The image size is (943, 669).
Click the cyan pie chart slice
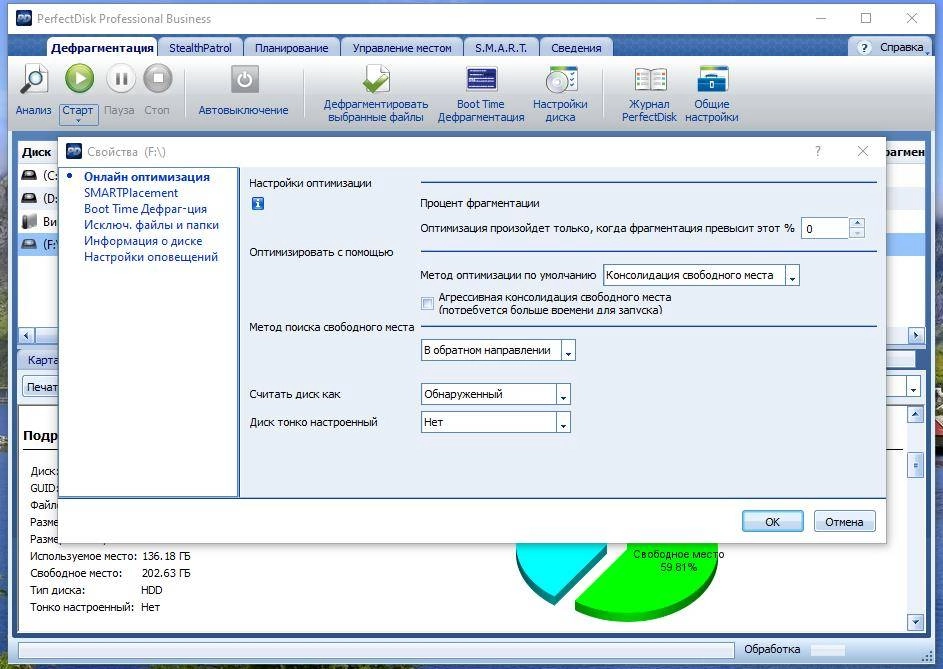(556, 569)
